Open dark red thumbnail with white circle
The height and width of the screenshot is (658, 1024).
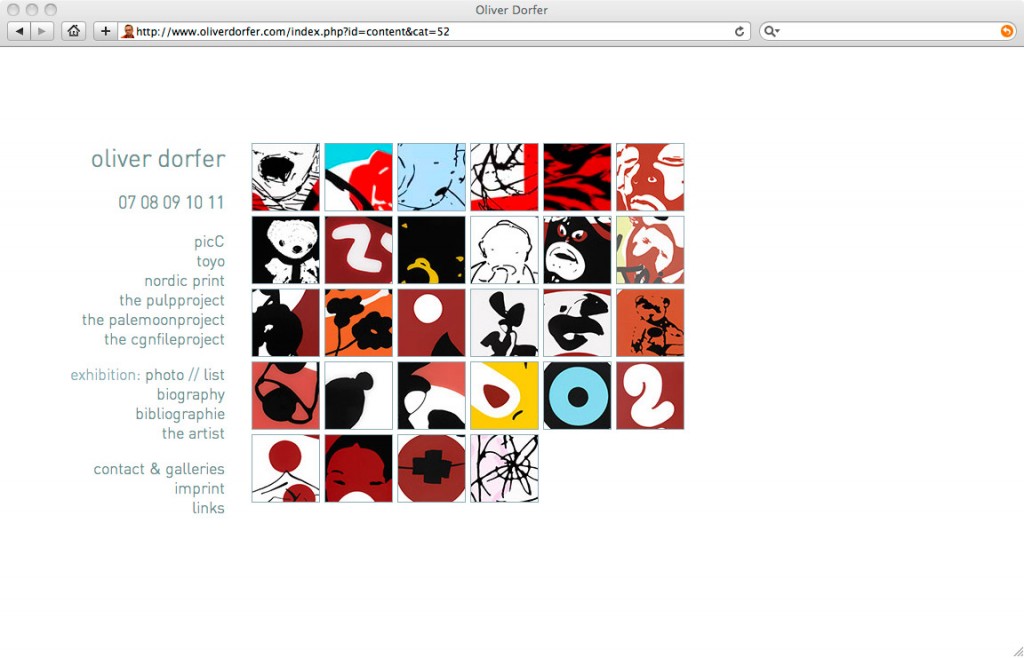432,322
